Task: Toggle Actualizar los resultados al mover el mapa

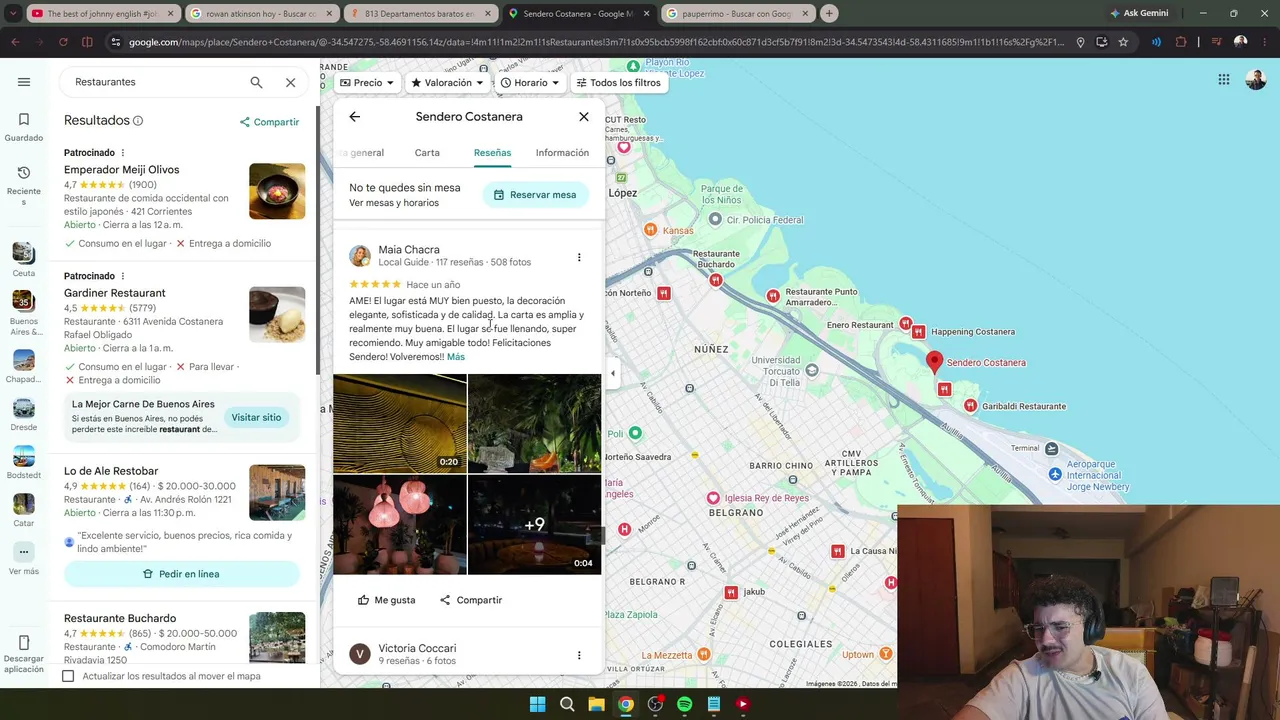Action: click(68, 676)
